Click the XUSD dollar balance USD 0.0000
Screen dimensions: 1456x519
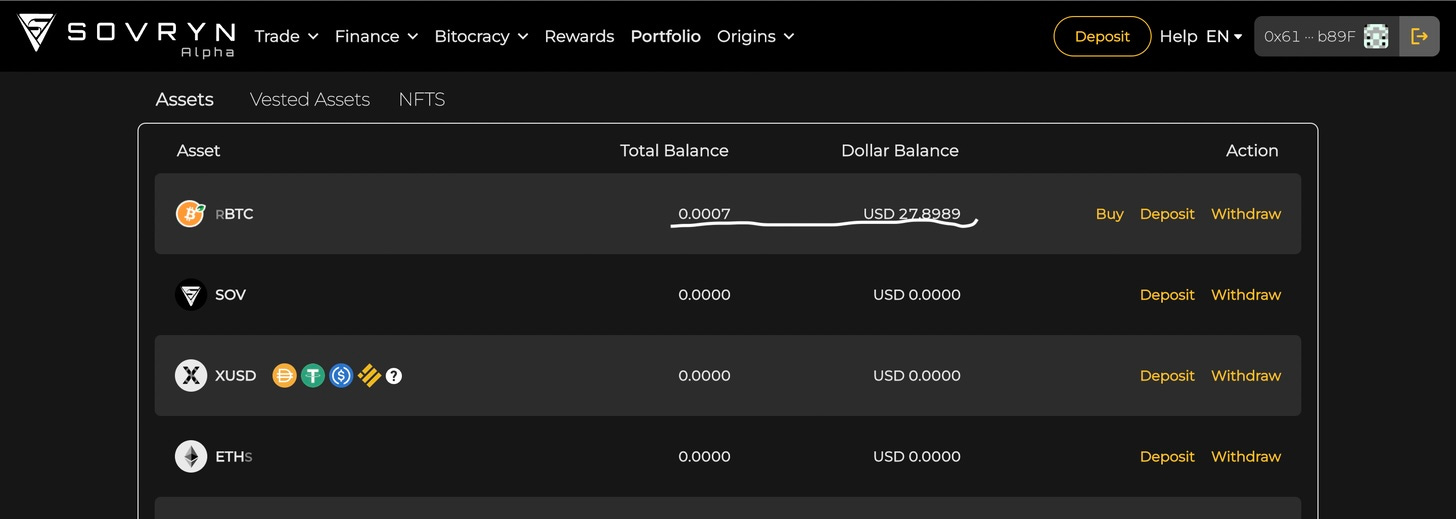click(x=917, y=376)
